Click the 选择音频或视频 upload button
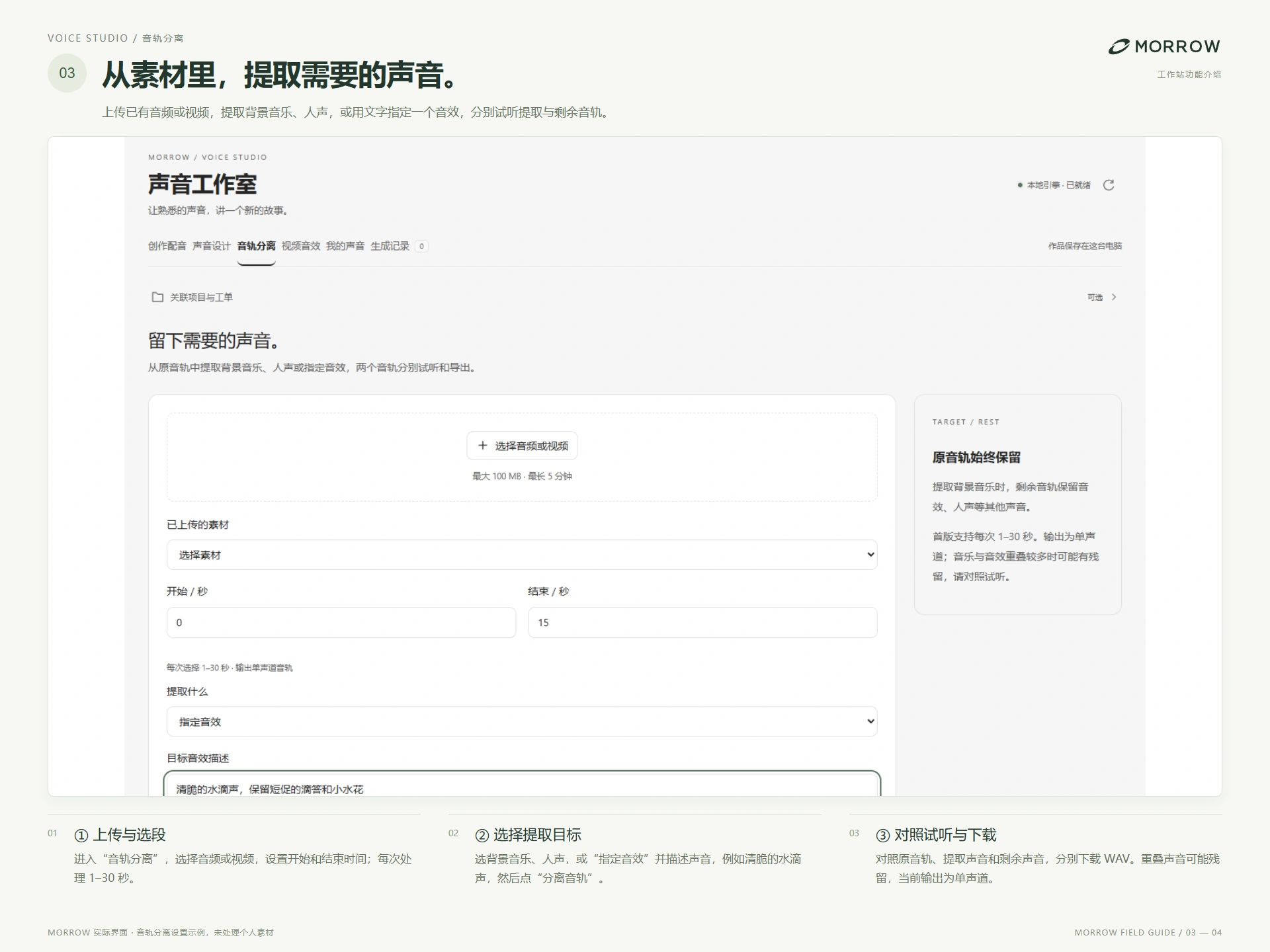 pyautogui.click(x=522, y=446)
